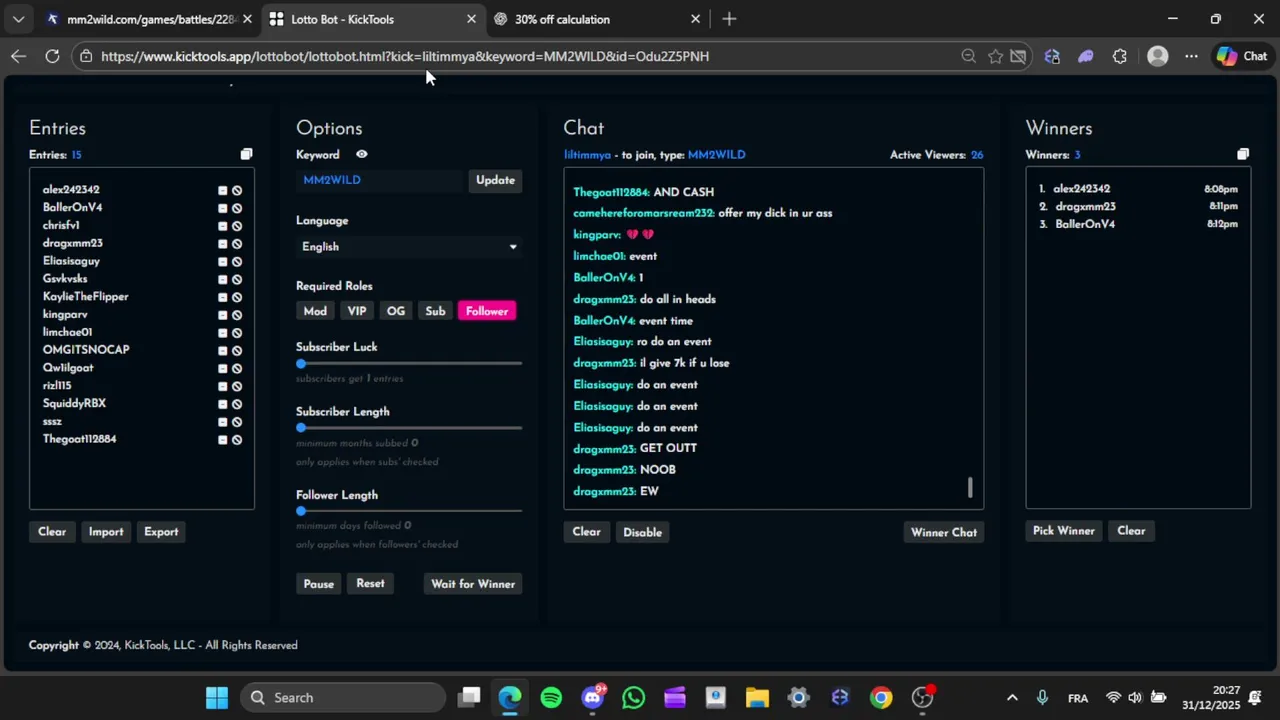This screenshot has width=1280, height=720.
Task: Click the Update keyword button
Action: point(495,180)
